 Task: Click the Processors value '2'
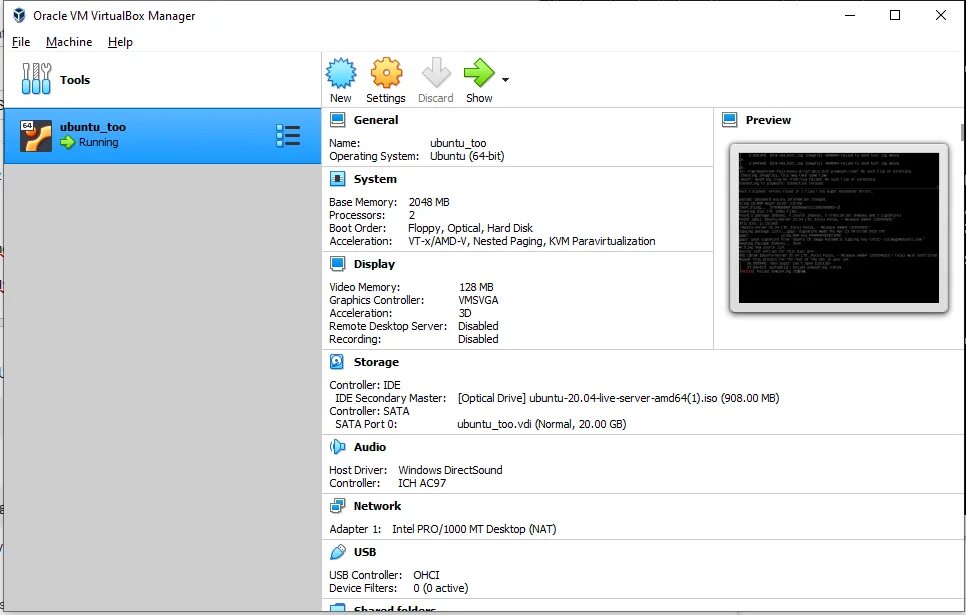[x=412, y=215]
